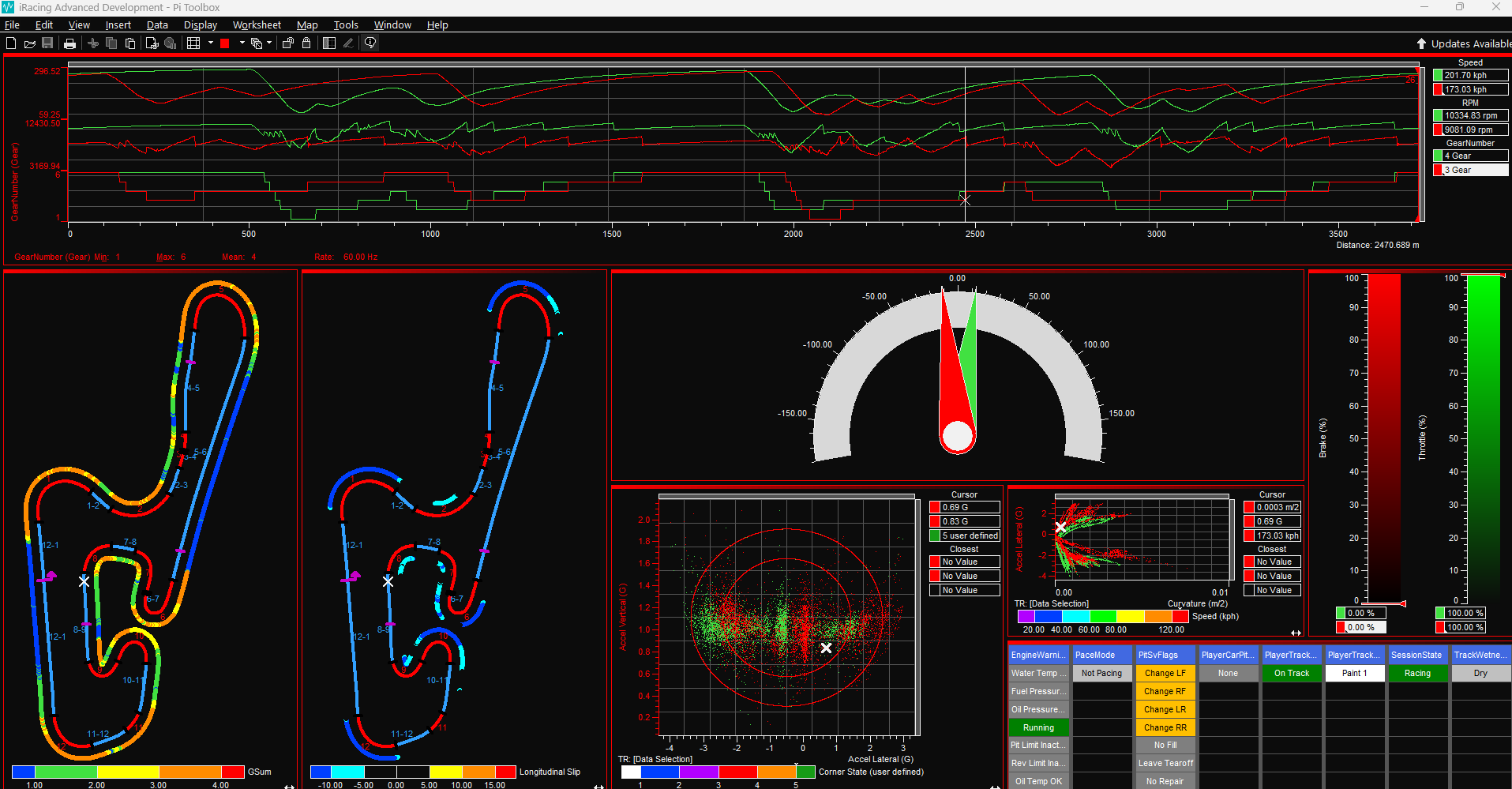Expand the red color dropdown arrow
Screen dimensions: 1512x789
coord(242,43)
